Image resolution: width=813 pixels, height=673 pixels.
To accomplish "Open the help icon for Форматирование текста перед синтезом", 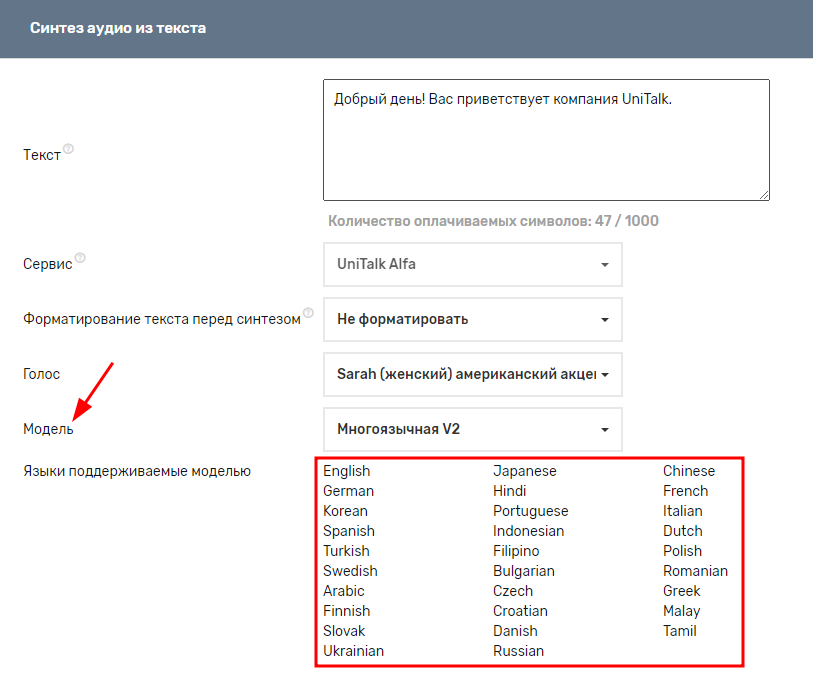I will coord(308,313).
